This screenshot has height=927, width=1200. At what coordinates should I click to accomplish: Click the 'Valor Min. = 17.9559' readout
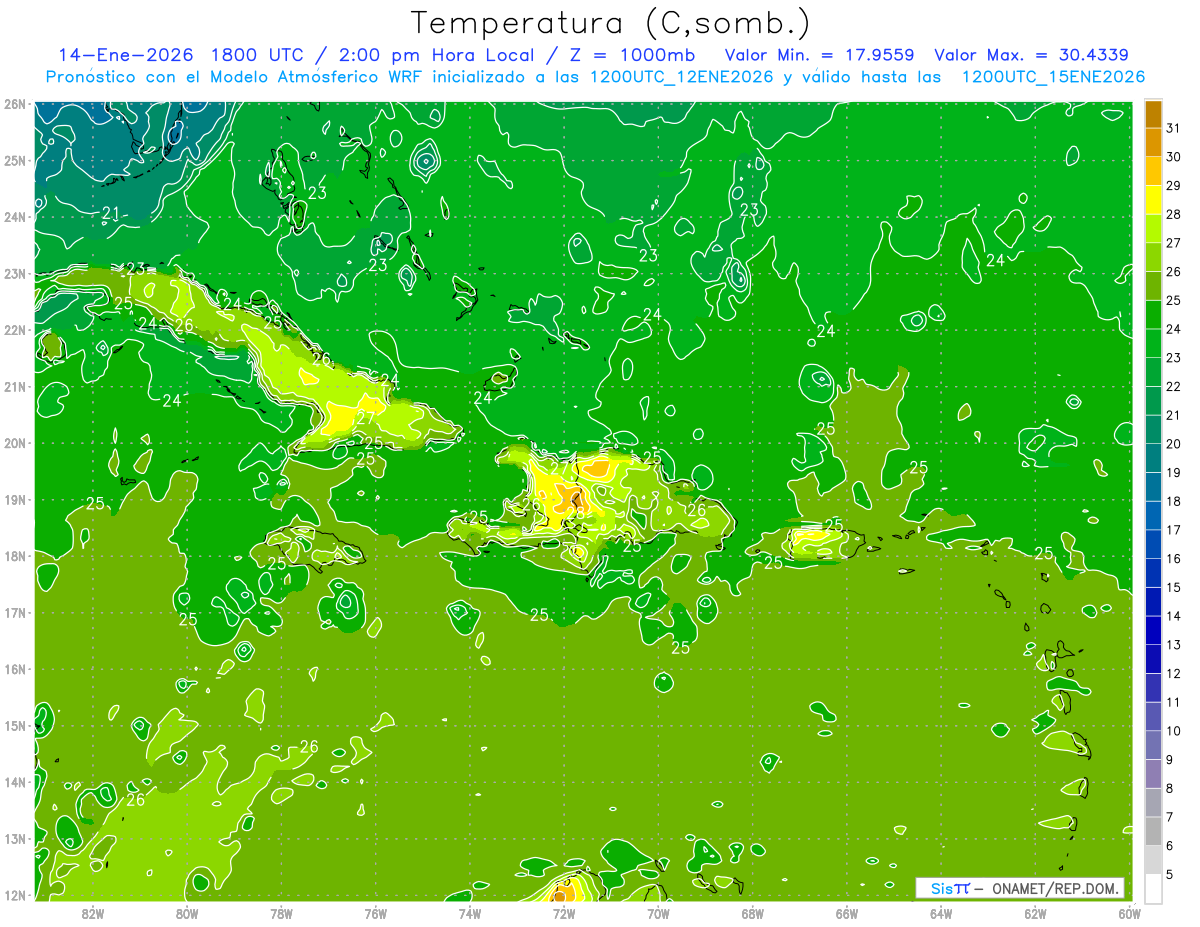coord(819,55)
